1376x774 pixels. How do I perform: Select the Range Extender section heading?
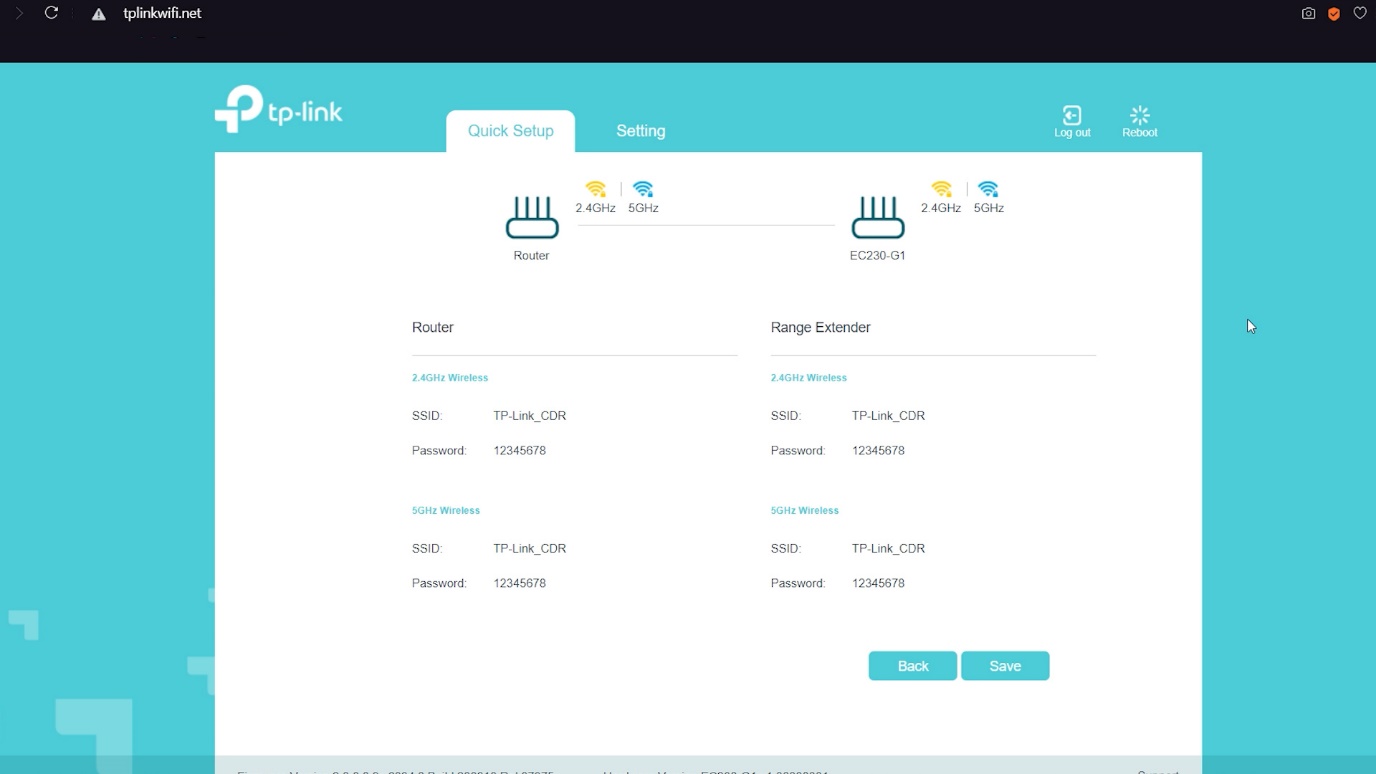[821, 327]
